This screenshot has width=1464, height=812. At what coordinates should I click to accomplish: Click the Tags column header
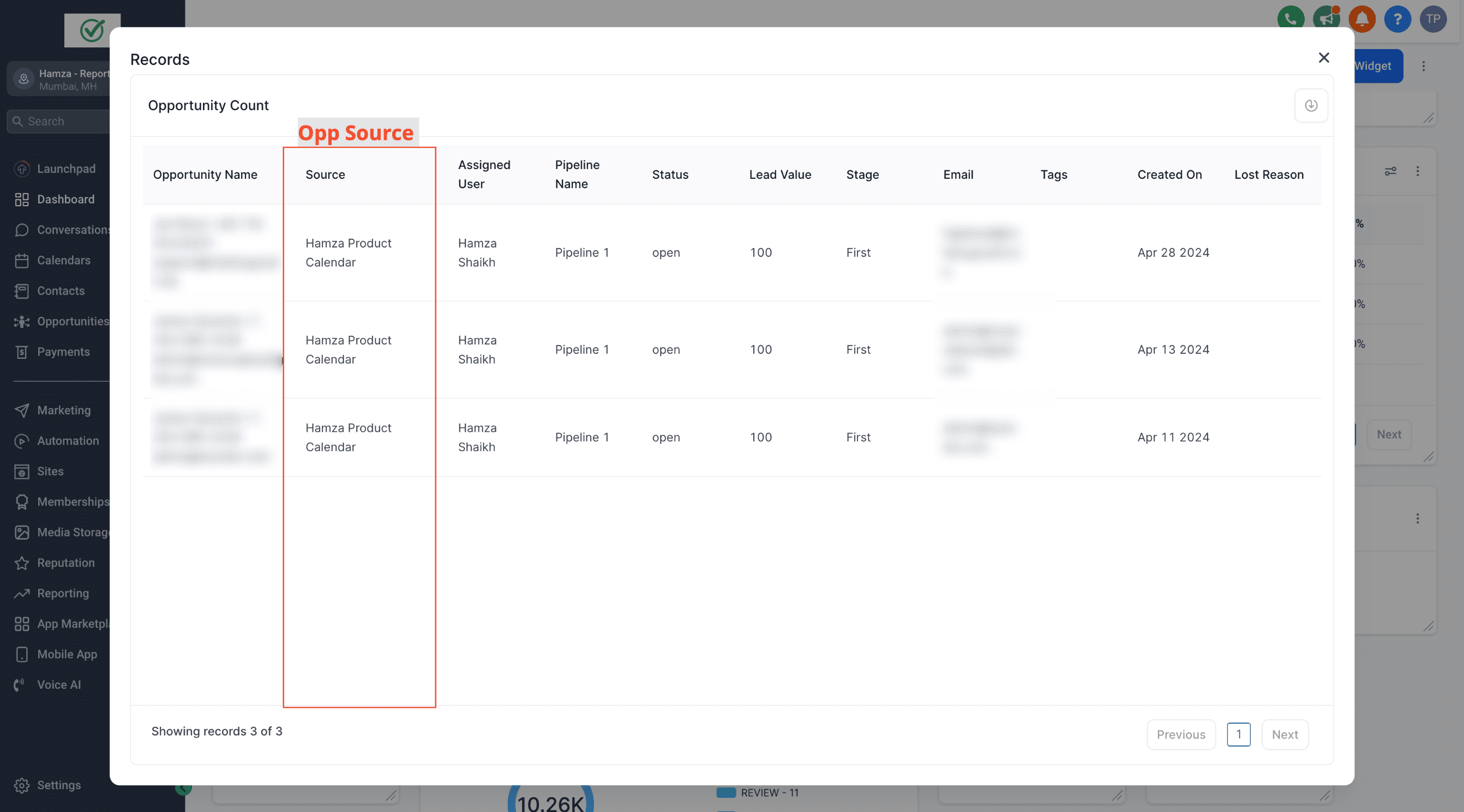[1054, 175]
